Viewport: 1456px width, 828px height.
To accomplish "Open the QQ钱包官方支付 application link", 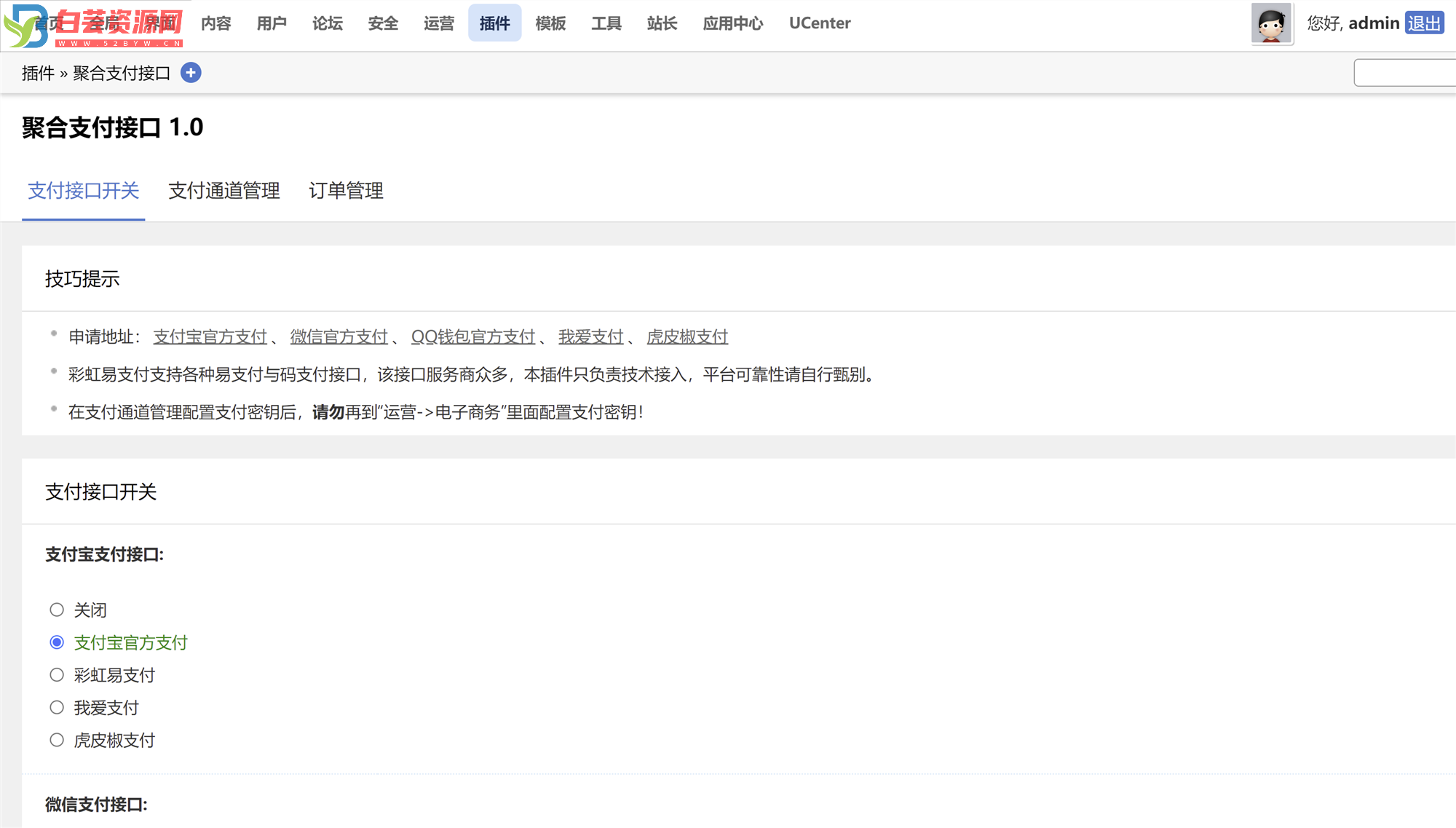I will tap(473, 336).
